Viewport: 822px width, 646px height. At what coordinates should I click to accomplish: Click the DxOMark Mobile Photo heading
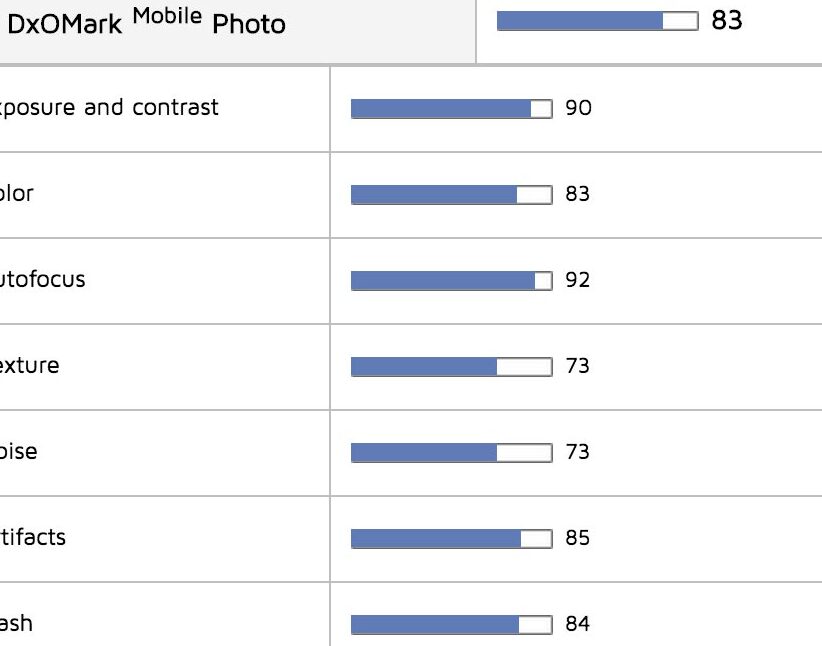[x=146, y=22]
